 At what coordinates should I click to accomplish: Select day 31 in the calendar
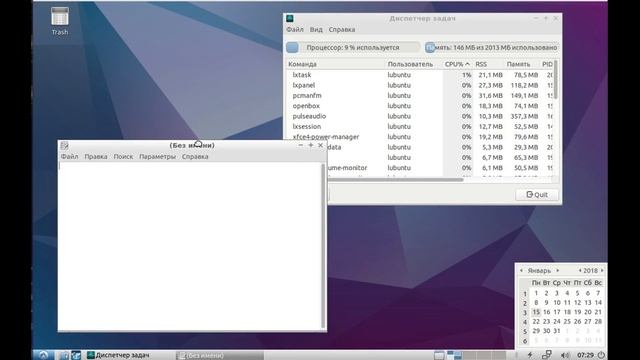click(557, 331)
